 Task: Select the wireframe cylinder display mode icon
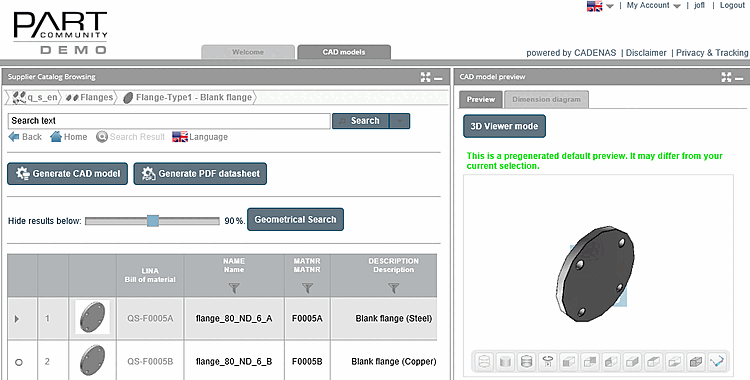click(484, 361)
